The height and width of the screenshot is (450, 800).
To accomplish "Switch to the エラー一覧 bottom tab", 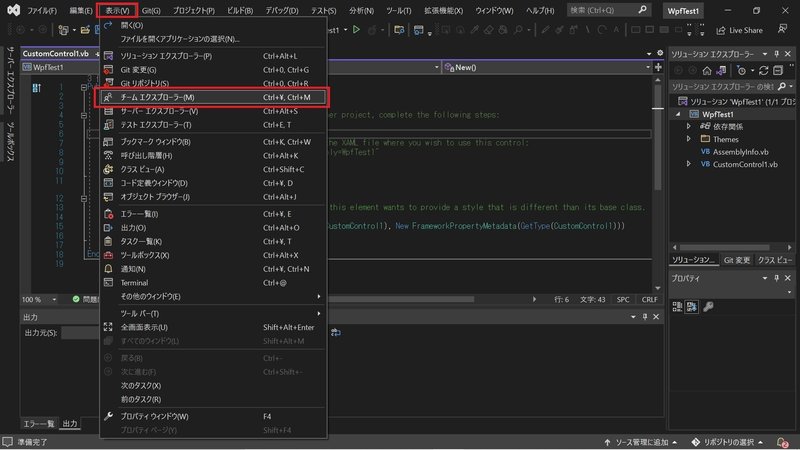I will pos(39,423).
